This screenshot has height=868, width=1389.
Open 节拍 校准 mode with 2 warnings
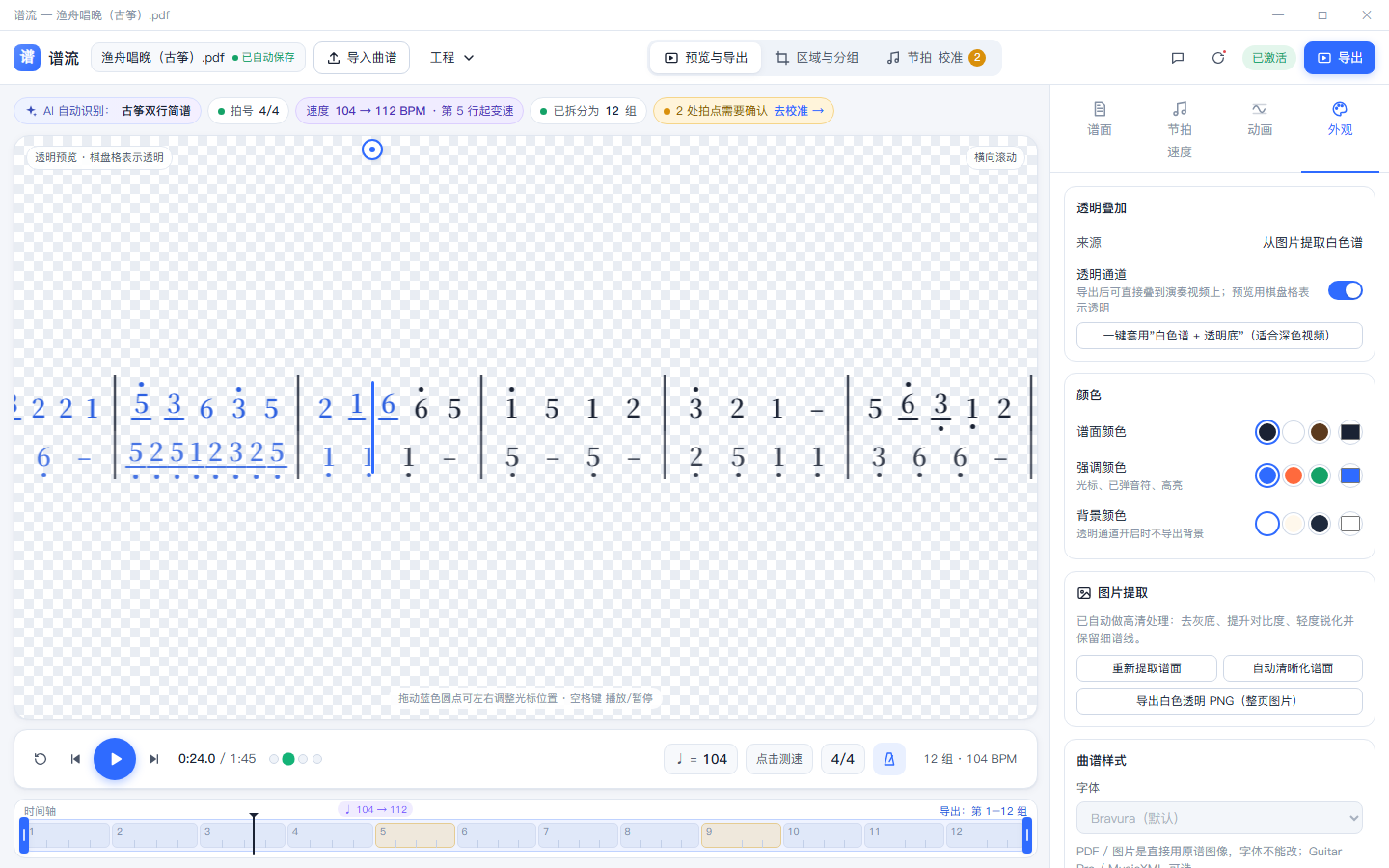[936, 58]
